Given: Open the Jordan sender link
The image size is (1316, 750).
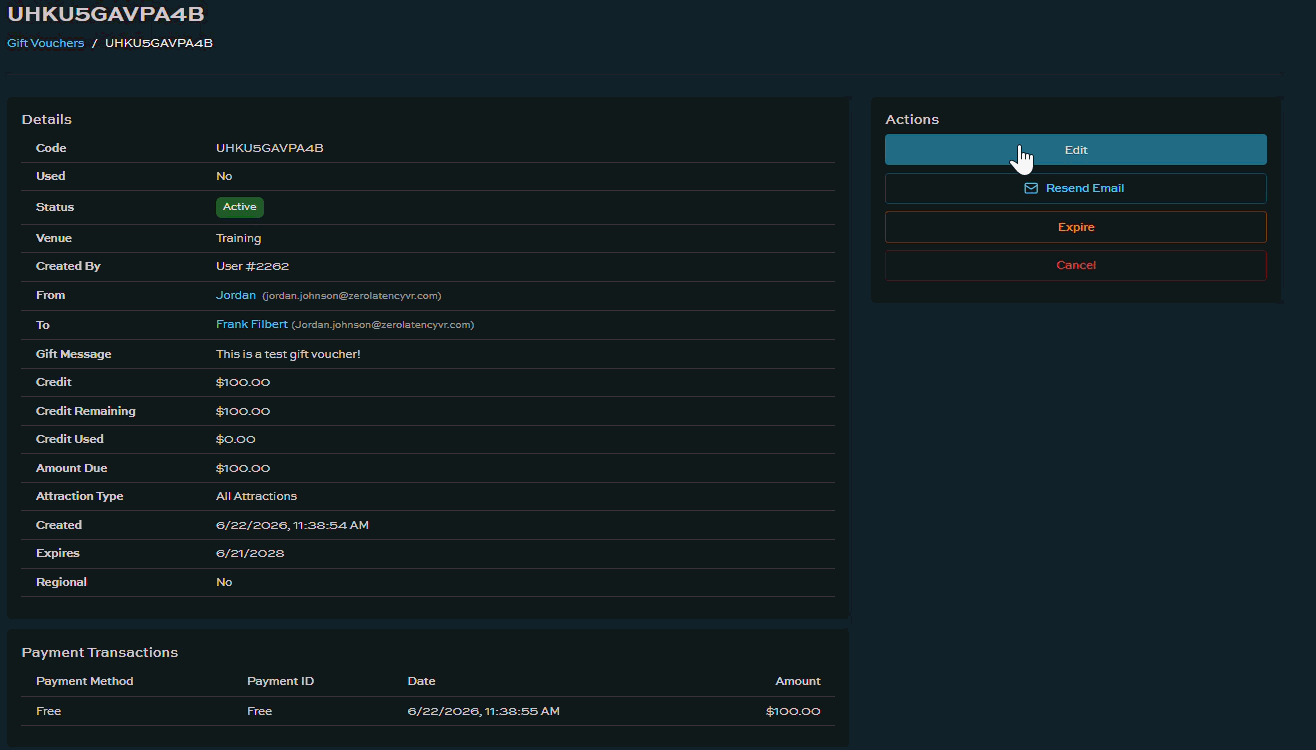Looking at the screenshot, I should tap(236, 295).
